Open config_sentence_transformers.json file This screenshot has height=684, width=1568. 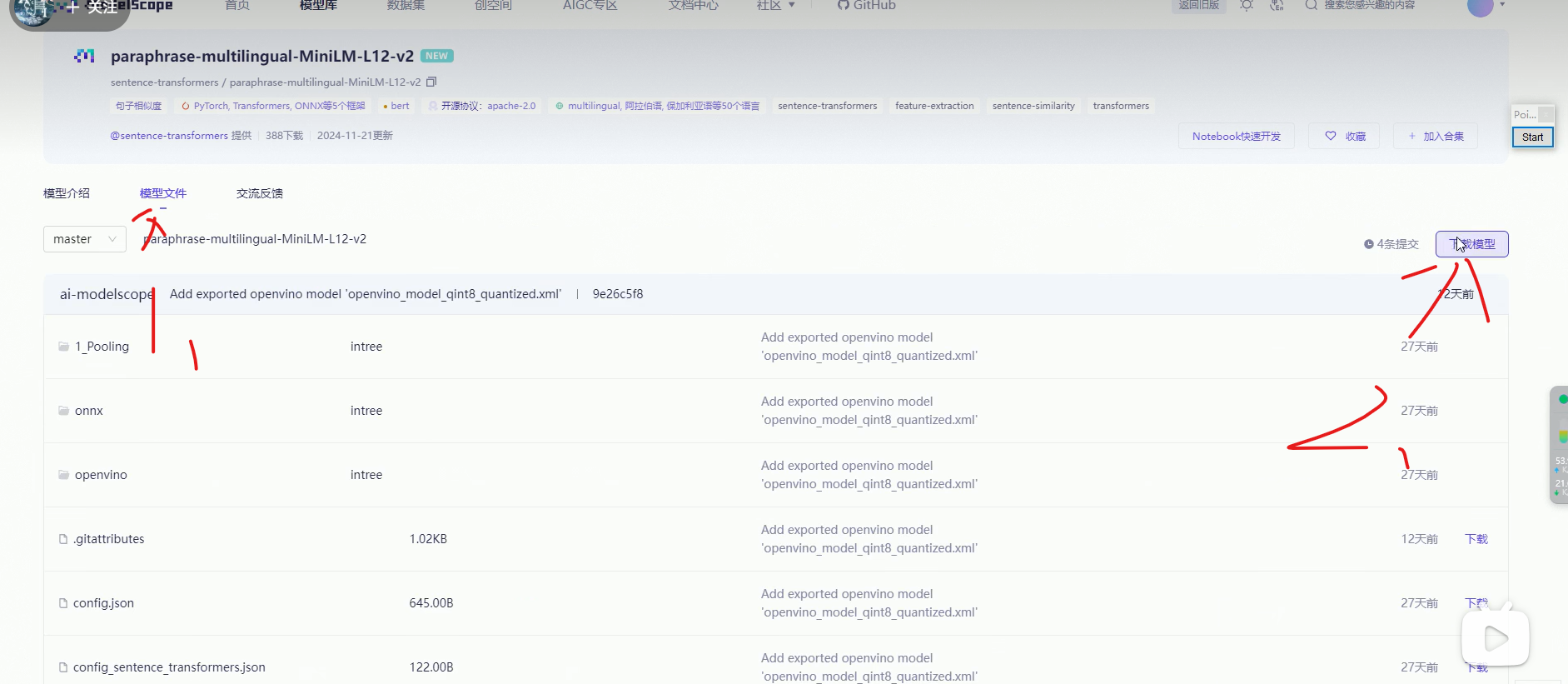pyautogui.click(x=169, y=667)
